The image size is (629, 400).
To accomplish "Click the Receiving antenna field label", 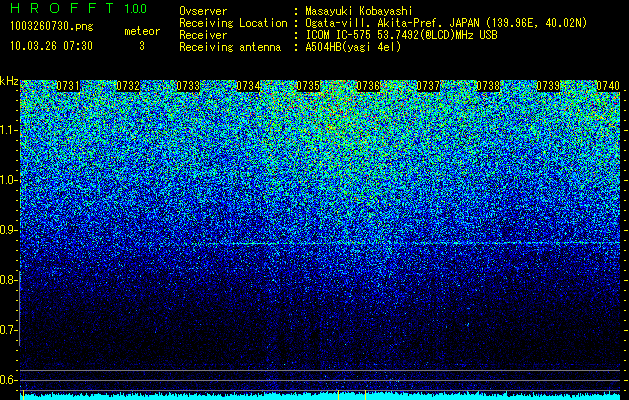I will click(230, 47).
